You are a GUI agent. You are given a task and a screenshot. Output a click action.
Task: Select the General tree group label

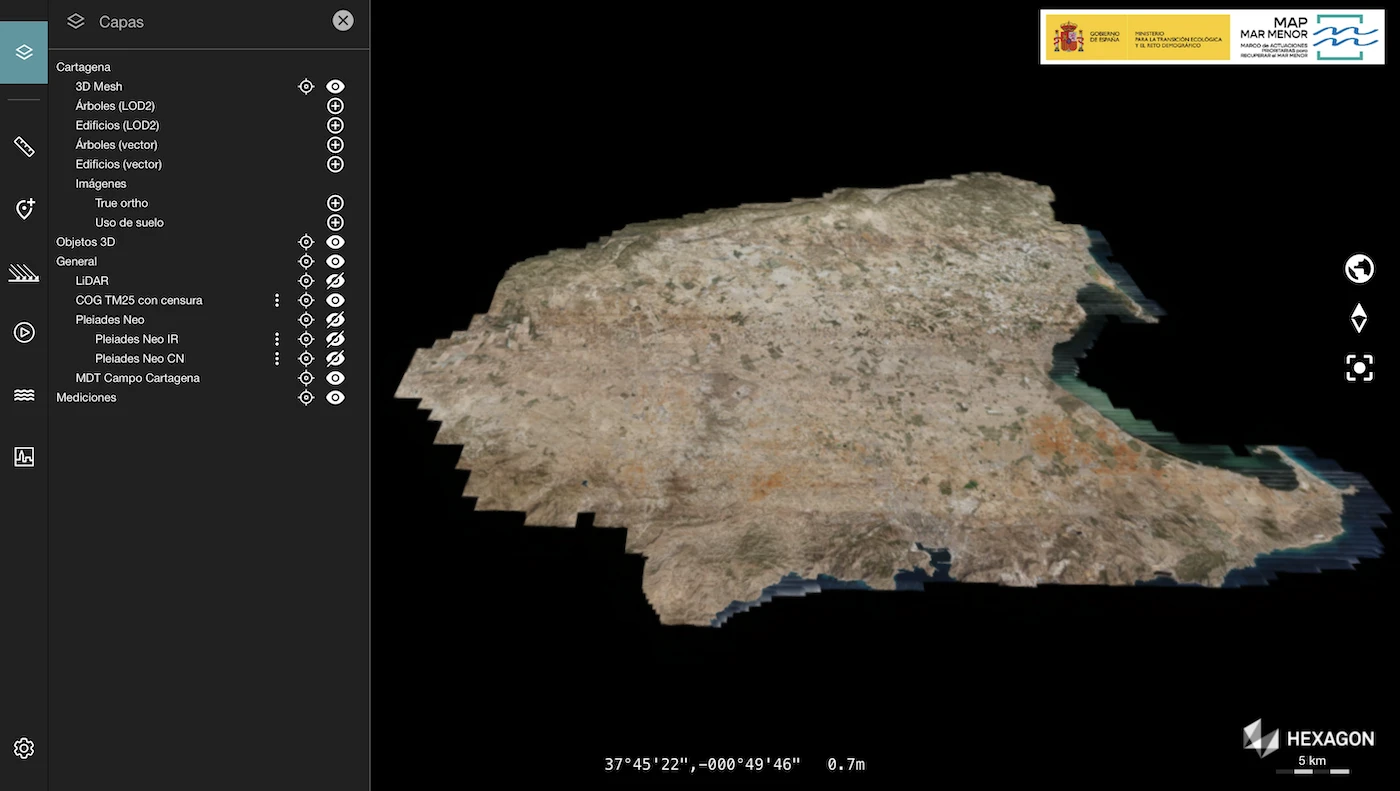tap(76, 261)
